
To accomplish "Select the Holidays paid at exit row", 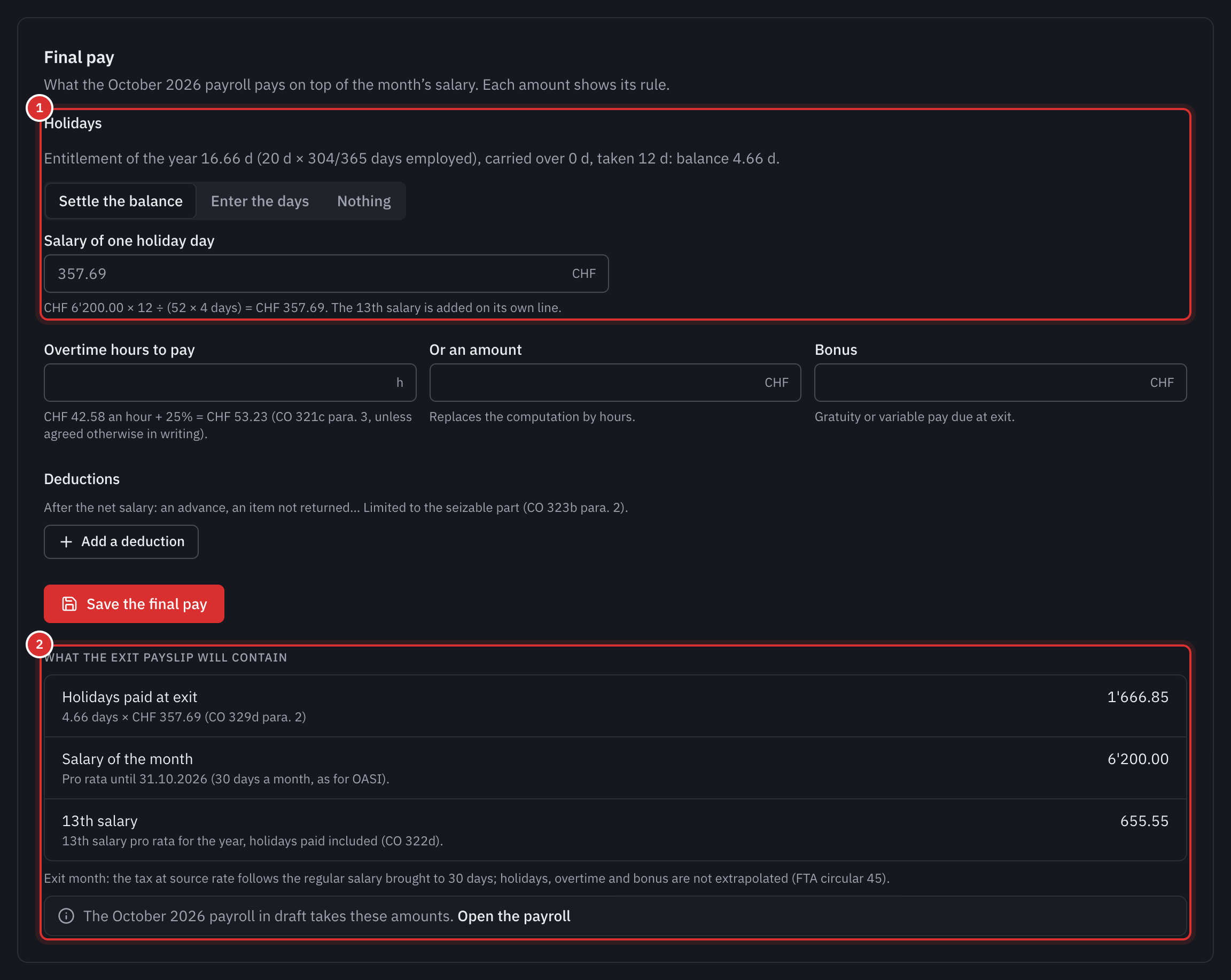I will (x=615, y=706).
